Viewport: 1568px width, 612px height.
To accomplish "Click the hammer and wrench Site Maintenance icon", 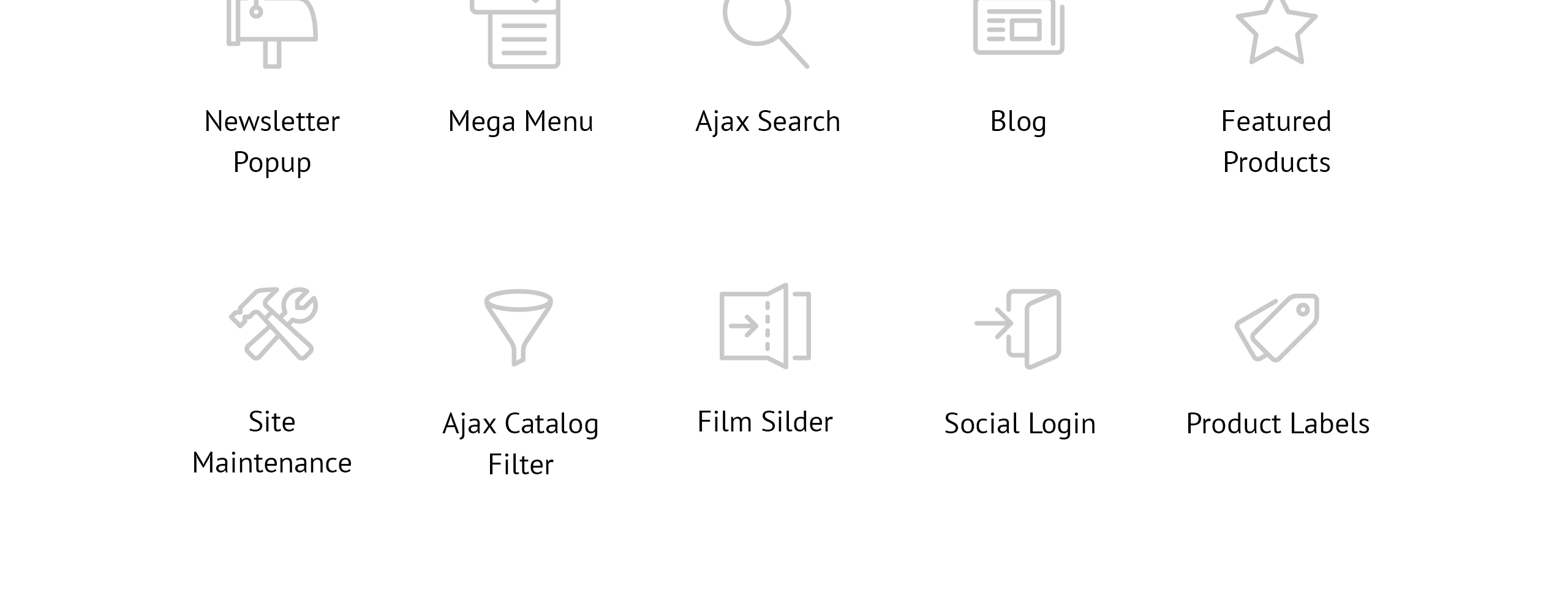I will click(x=273, y=323).
